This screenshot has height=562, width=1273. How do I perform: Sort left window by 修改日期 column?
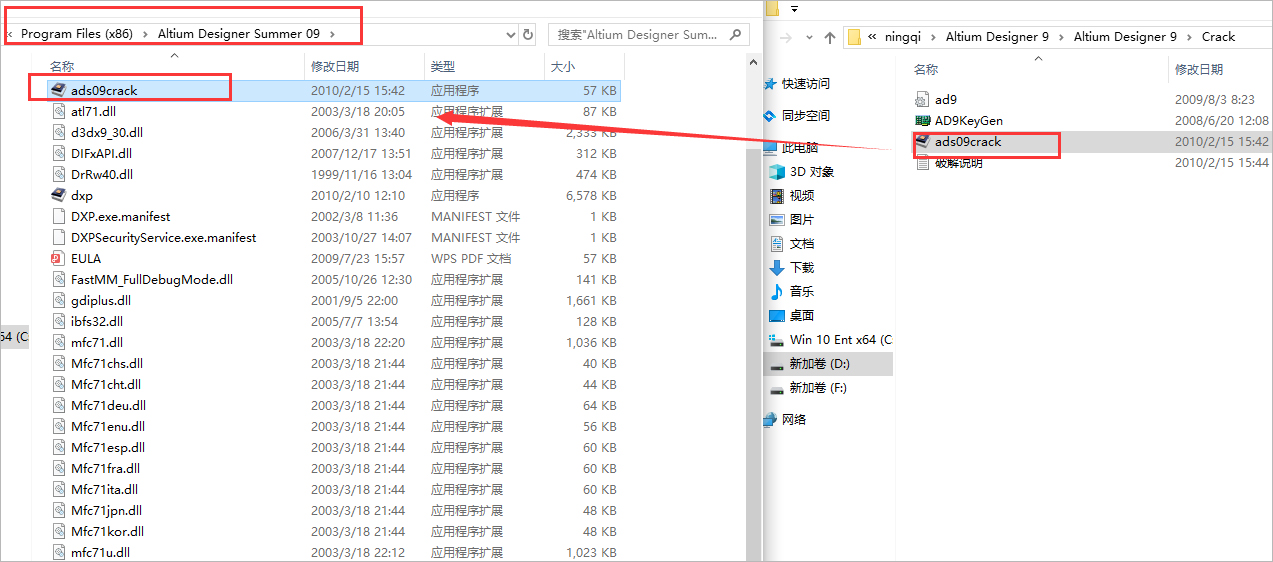coord(335,66)
